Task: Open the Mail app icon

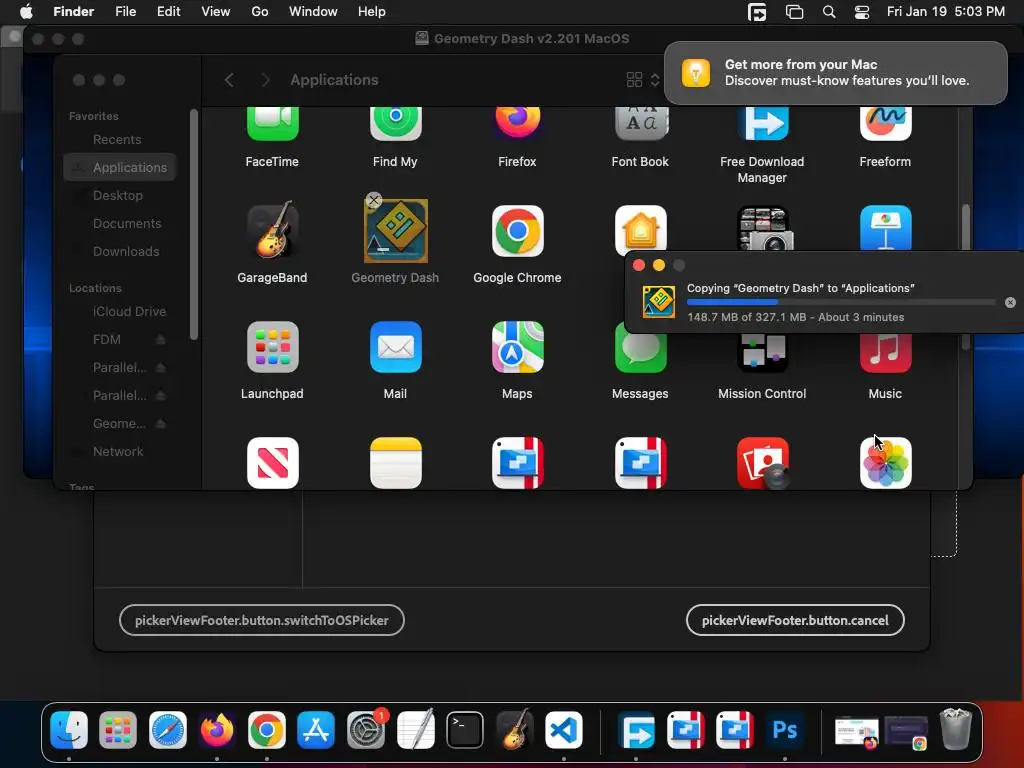Action: coord(395,347)
